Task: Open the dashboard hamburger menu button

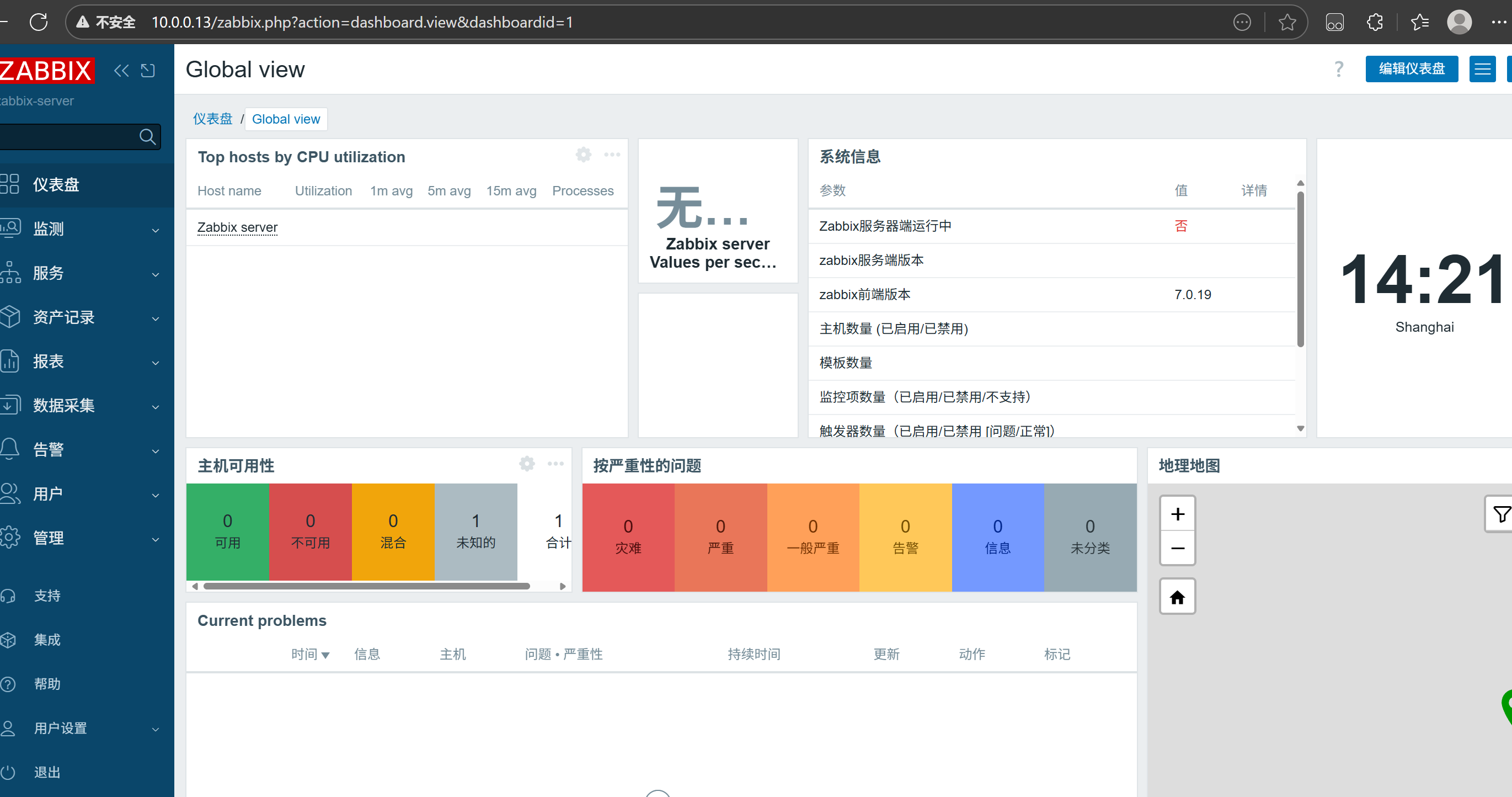Action: [1482, 70]
